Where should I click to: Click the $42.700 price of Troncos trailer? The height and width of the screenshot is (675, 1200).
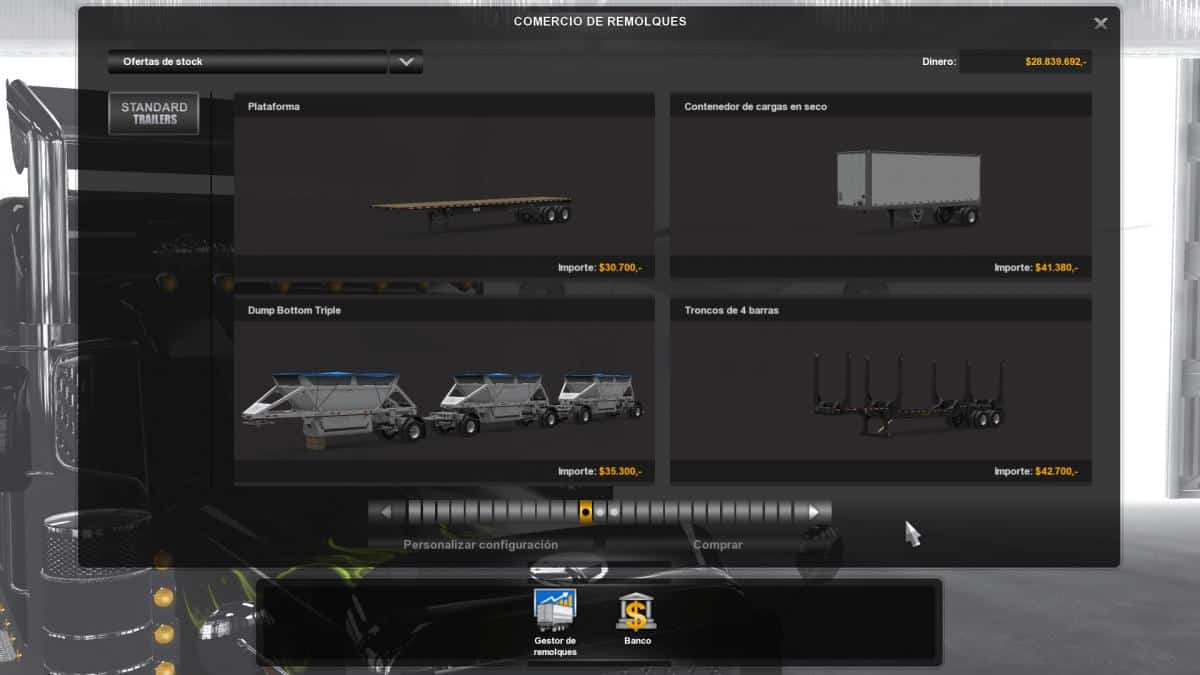click(1063, 471)
